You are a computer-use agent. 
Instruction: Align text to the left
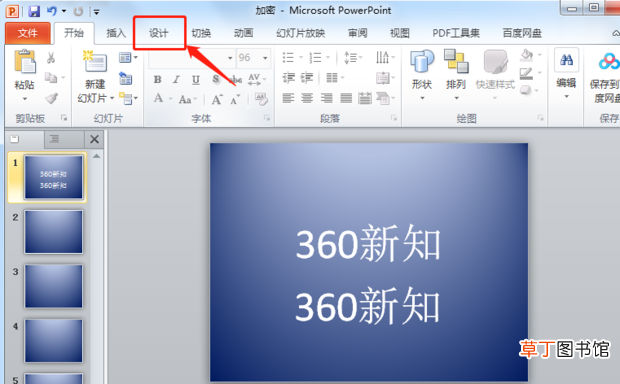point(288,98)
